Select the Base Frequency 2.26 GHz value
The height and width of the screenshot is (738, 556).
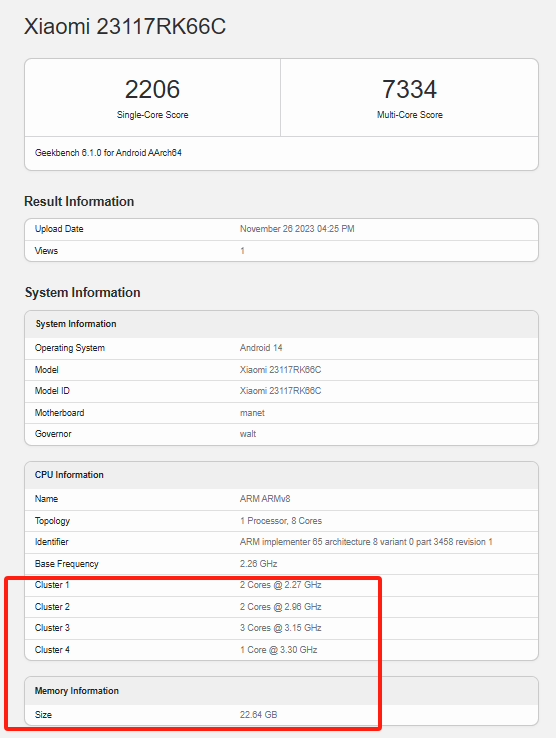[x=258, y=564]
